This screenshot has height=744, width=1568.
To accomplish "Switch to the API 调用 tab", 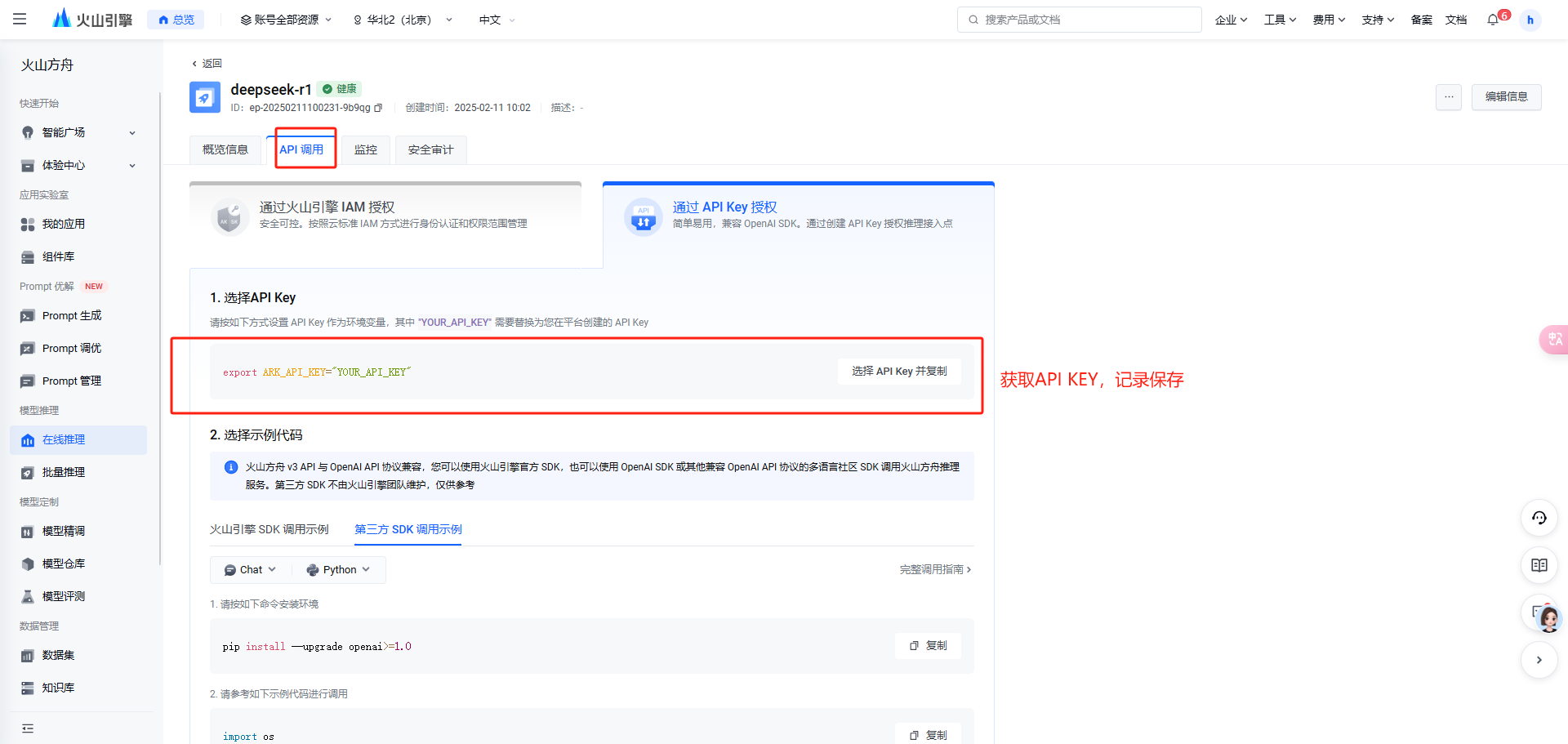I will click(x=301, y=149).
